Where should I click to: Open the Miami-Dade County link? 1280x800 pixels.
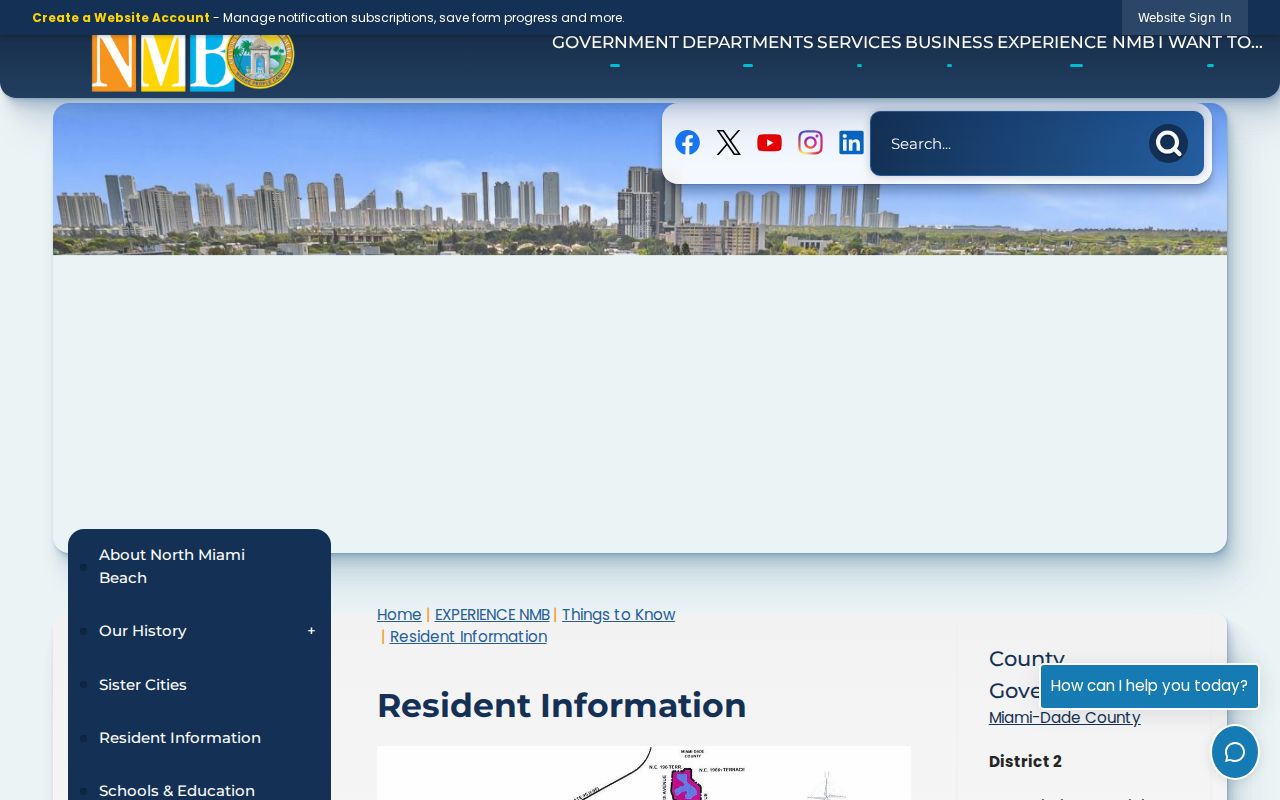1064,718
